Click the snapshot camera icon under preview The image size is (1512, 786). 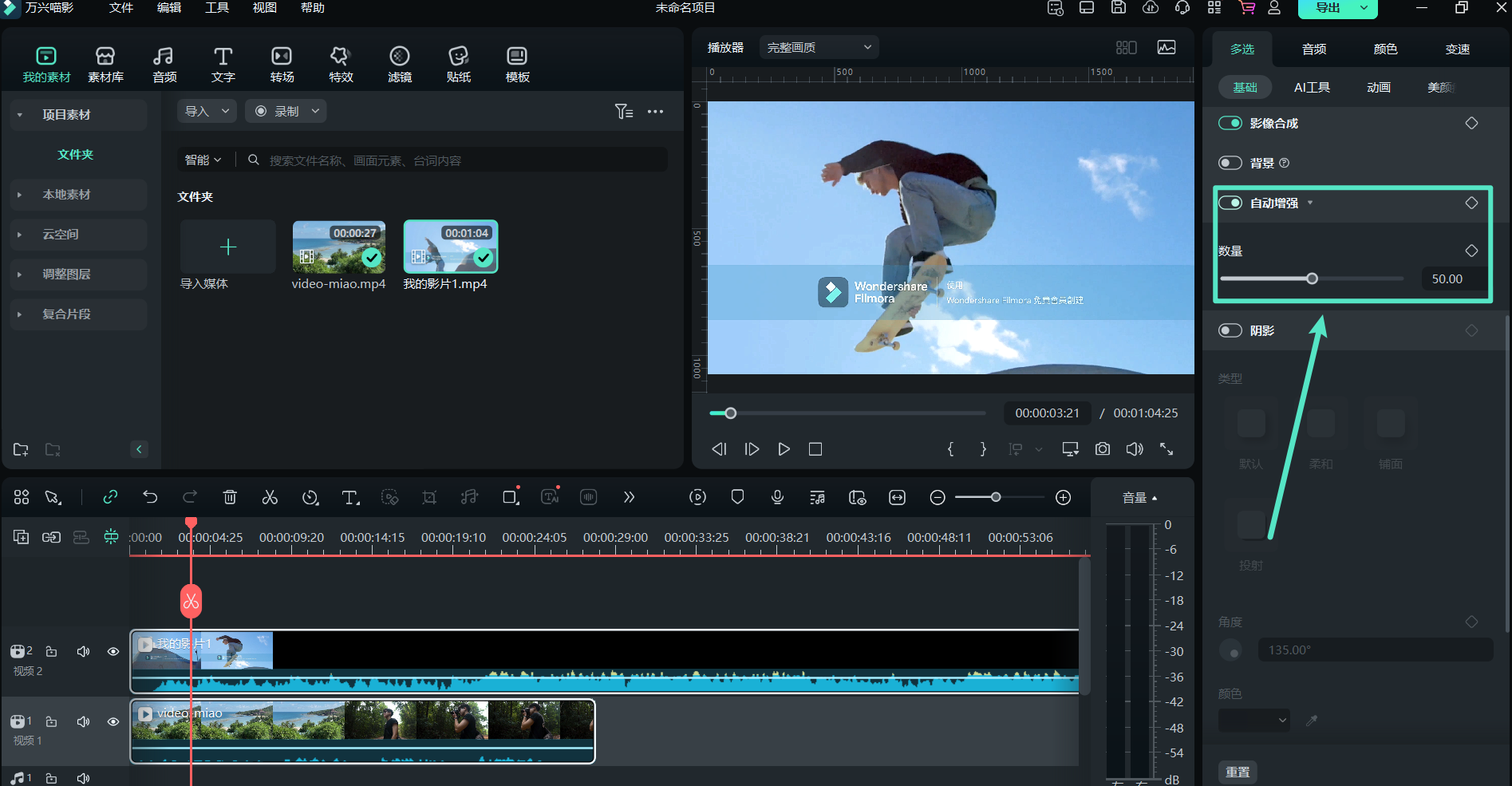[1103, 449]
